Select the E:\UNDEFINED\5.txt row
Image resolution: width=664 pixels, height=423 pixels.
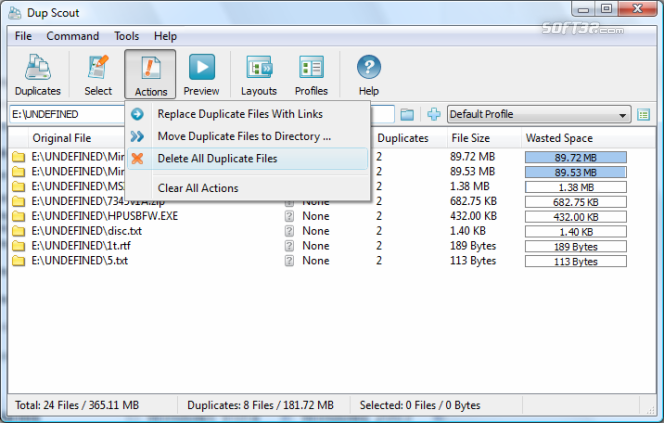click(x=332, y=260)
